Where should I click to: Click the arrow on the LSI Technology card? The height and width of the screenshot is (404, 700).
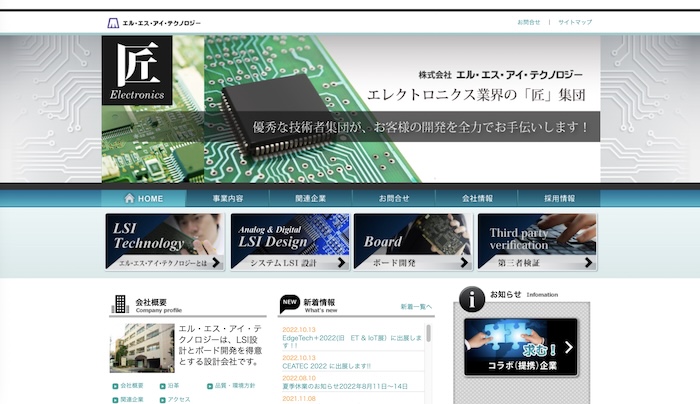(216, 262)
